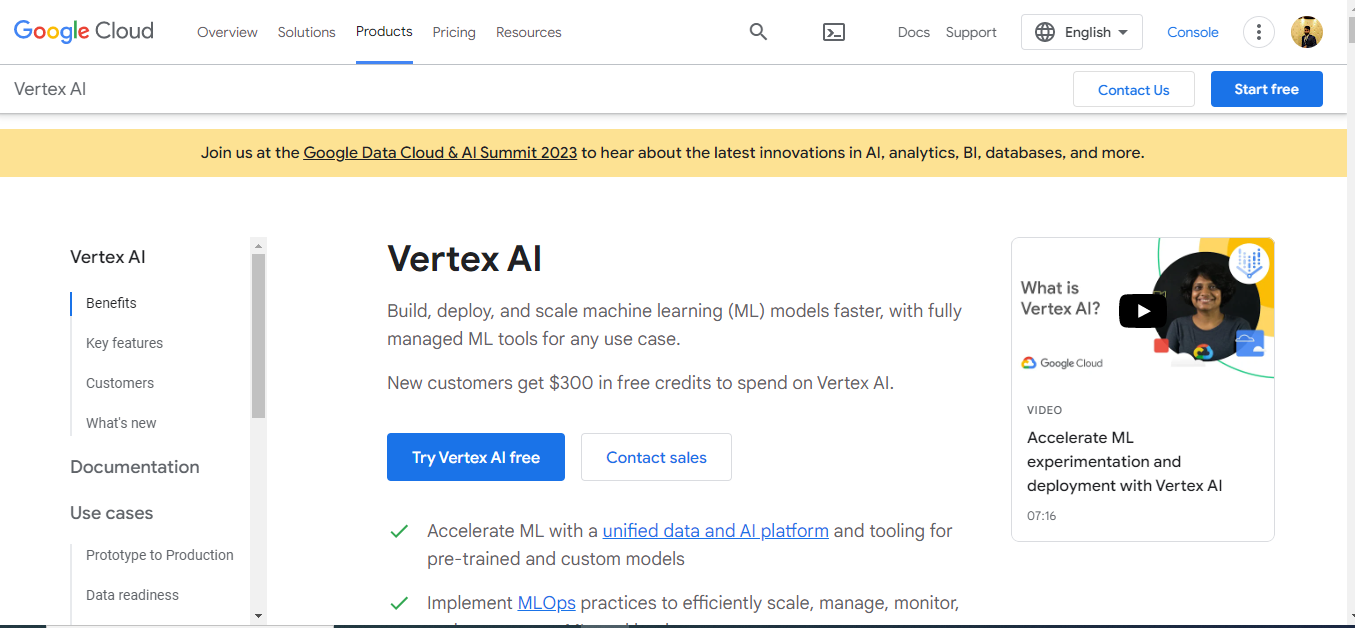This screenshot has width=1355, height=628.
Task: Jump to Customers in sidebar
Action: coord(120,383)
